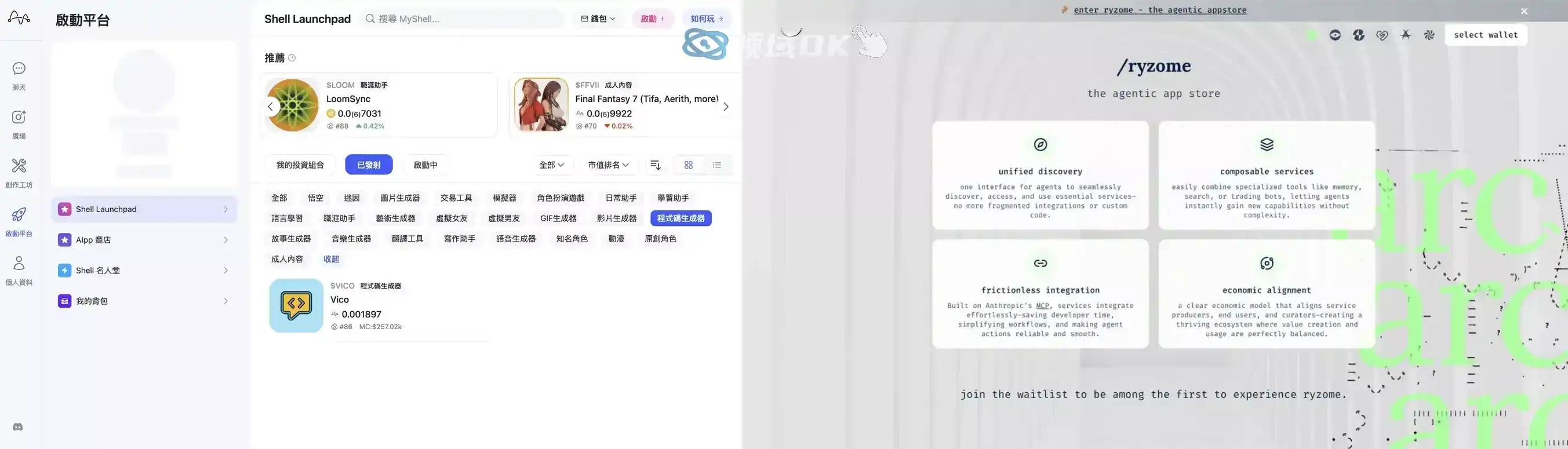Viewport: 1568px width, 449px height.
Task: Open enter ryzome - the agentic appstore link
Action: [1159, 10]
